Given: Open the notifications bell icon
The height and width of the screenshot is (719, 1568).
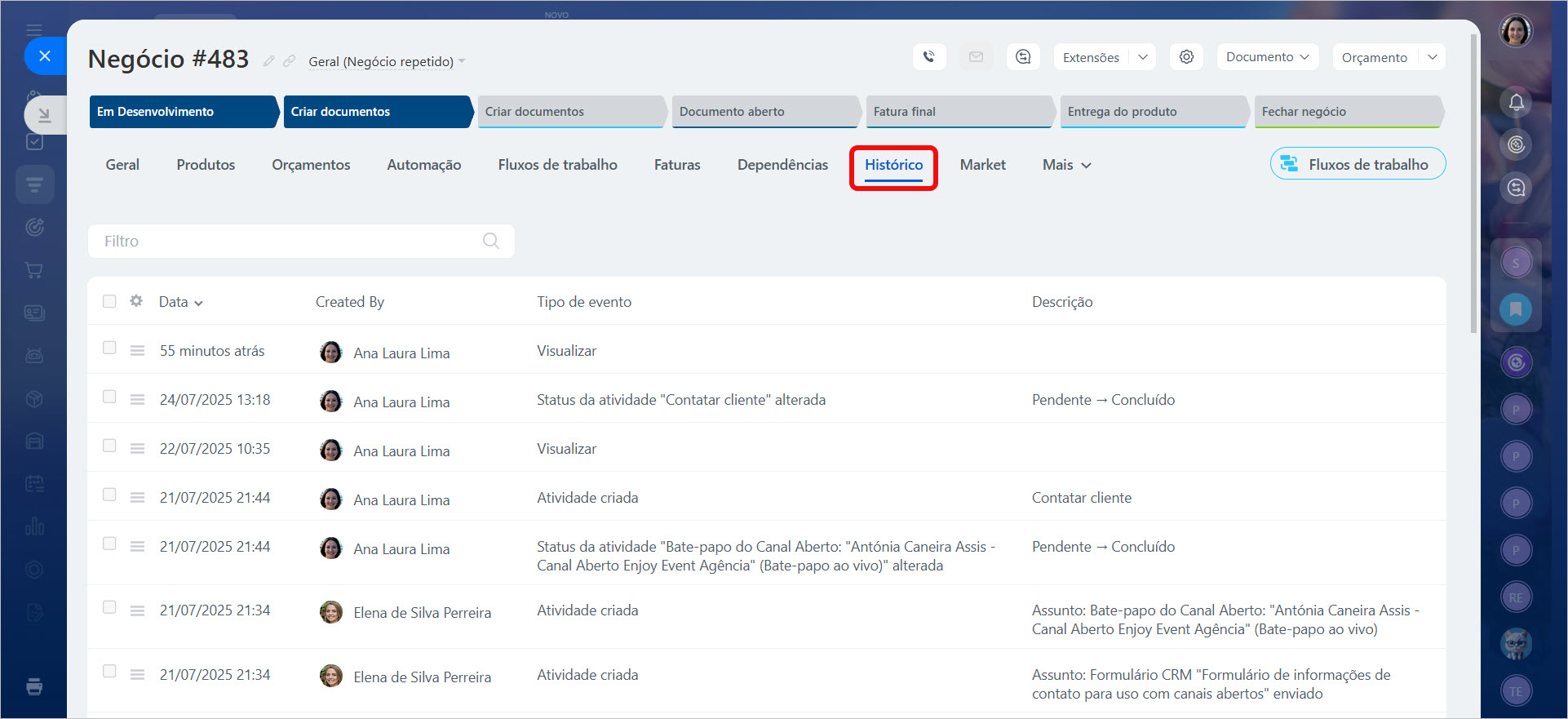Looking at the screenshot, I should coord(1516,102).
